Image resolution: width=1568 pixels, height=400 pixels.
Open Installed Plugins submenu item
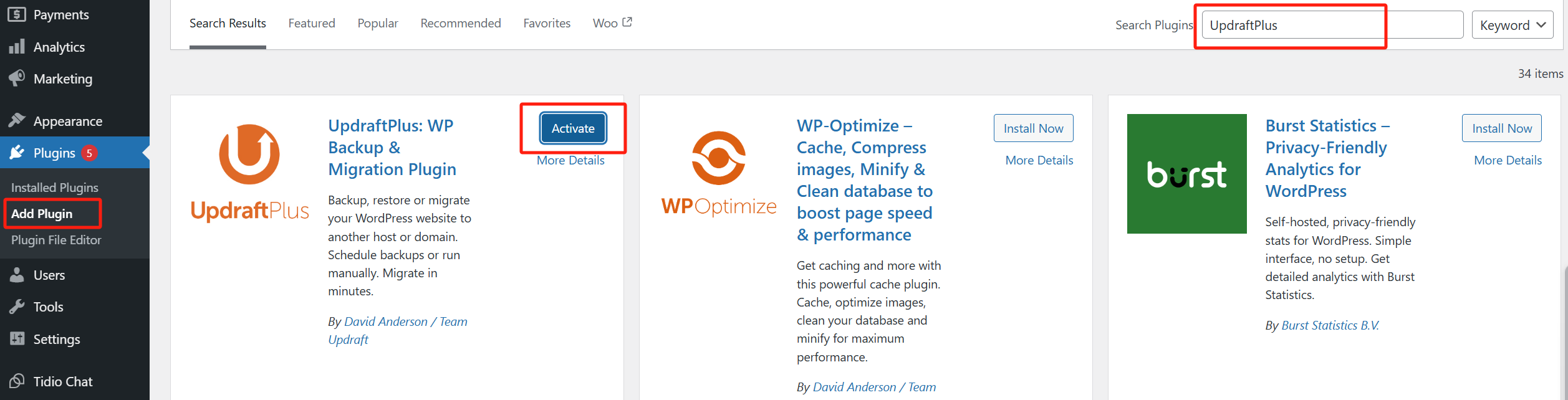[55, 188]
